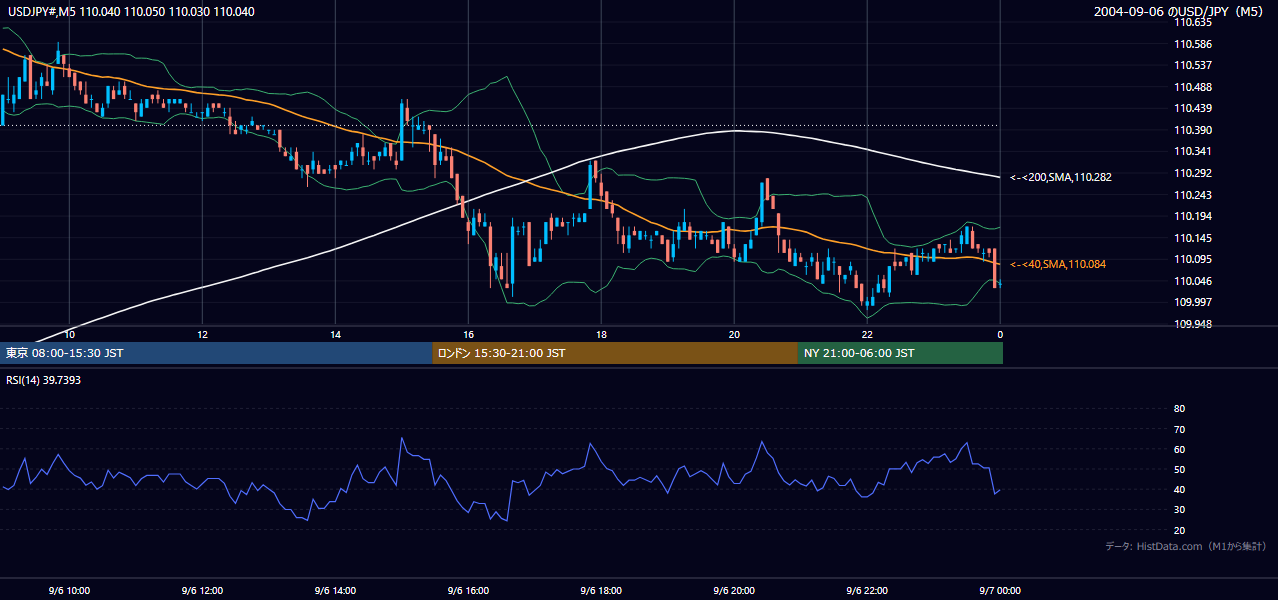Image resolution: width=1278 pixels, height=600 pixels.
Task: Click hour tick 18 under the price chart
Action: 601,334
